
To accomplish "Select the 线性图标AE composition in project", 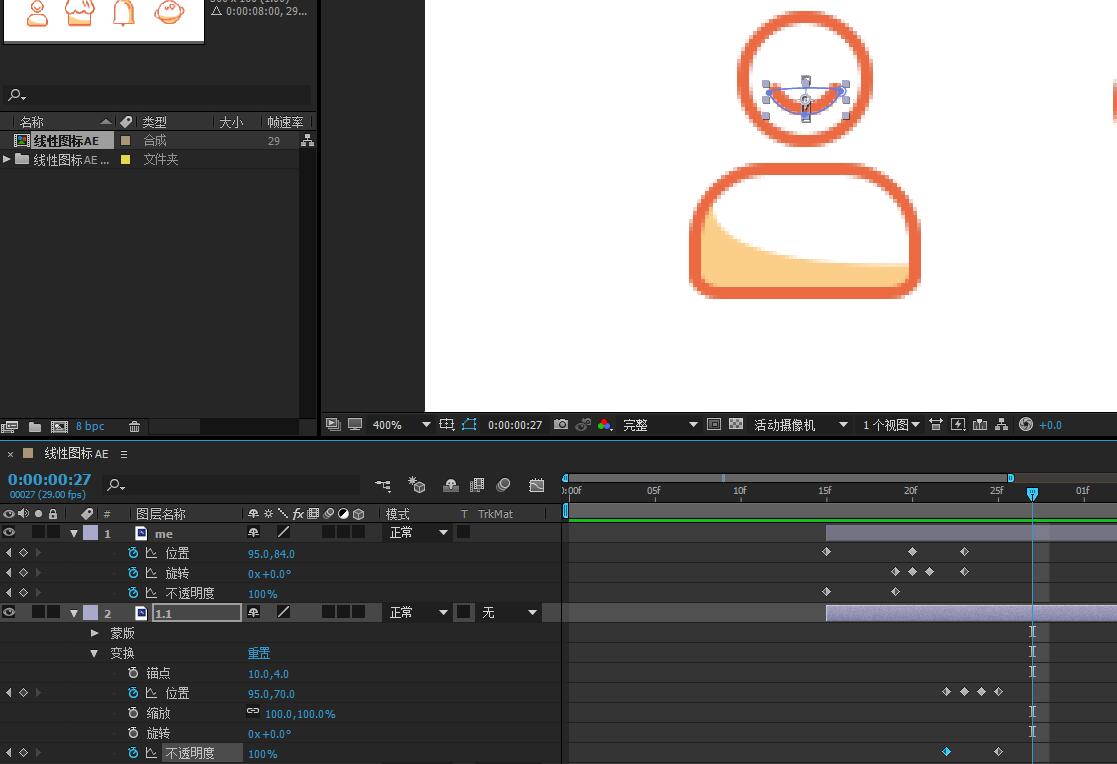I will pyautogui.click(x=65, y=141).
